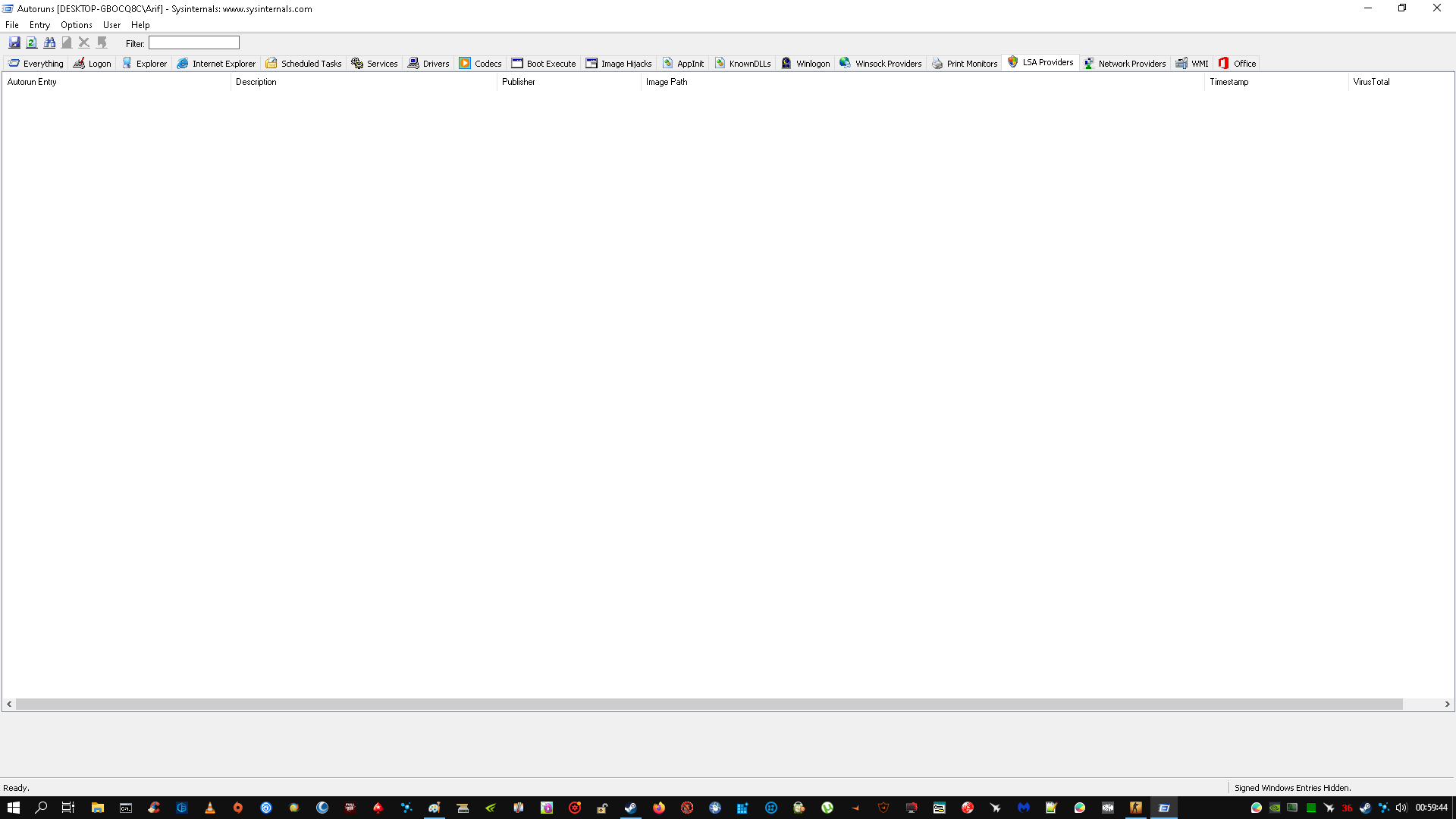
Task: Click the Save toolbar icon
Action: 14,42
